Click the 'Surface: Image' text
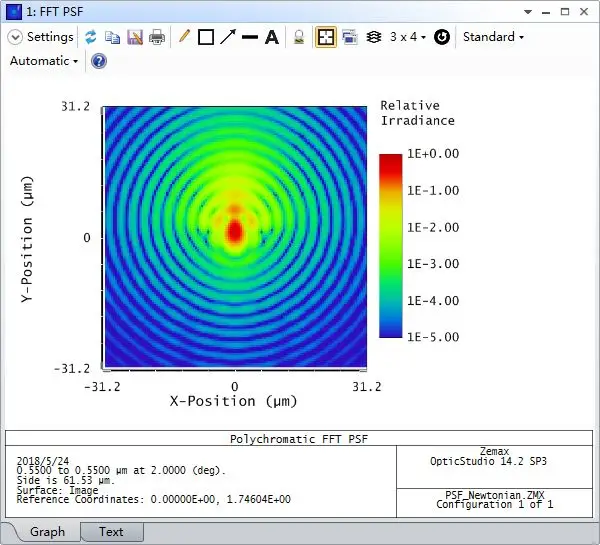 [x=57, y=490]
